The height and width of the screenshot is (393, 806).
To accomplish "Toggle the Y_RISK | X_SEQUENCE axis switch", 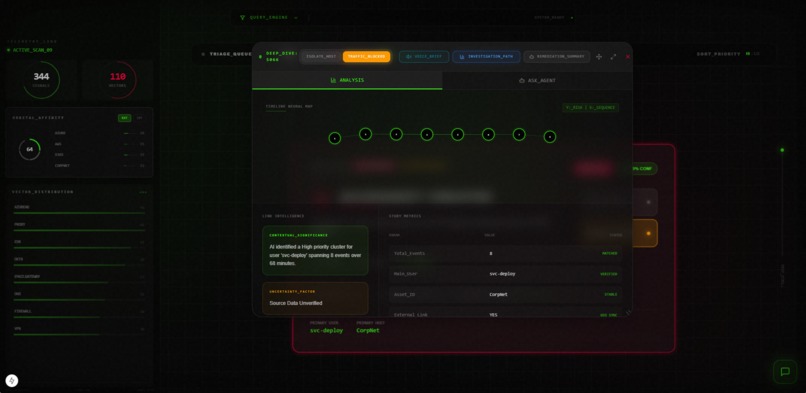I will tap(591, 107).
